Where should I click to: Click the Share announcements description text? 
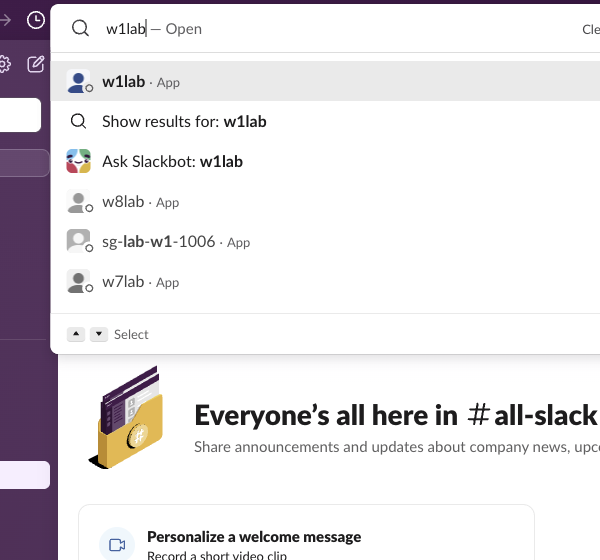397,447
